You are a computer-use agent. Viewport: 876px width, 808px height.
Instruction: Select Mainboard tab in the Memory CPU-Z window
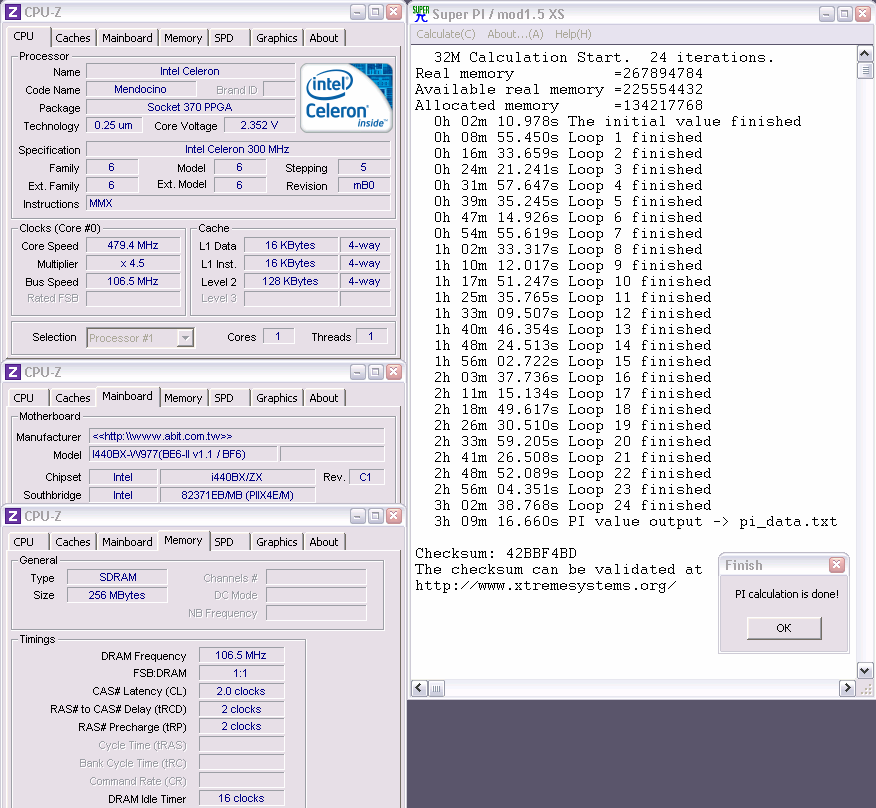pyautogui.click(x=127, y=542)
